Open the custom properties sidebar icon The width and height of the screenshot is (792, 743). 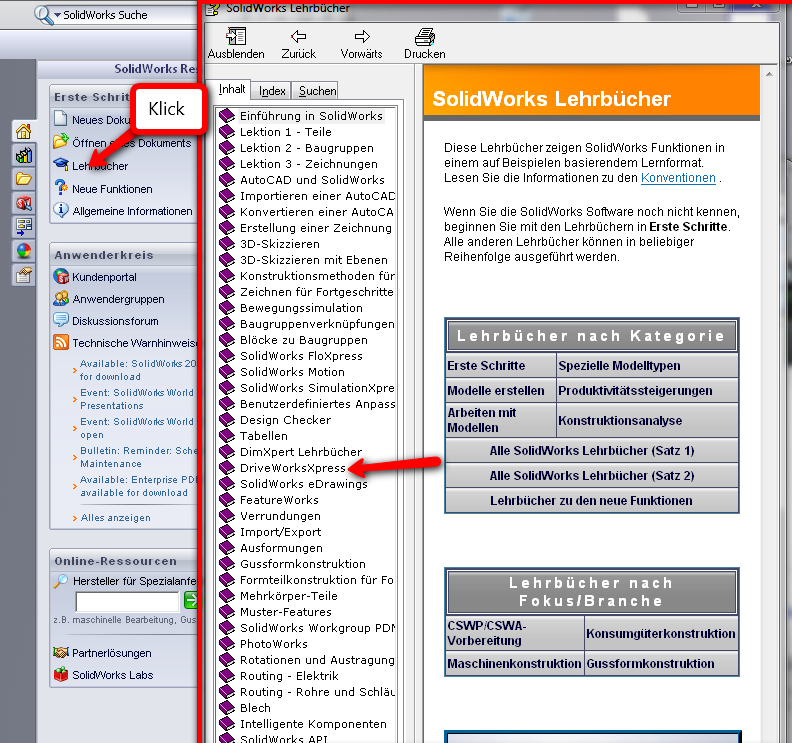pos(23,275)
